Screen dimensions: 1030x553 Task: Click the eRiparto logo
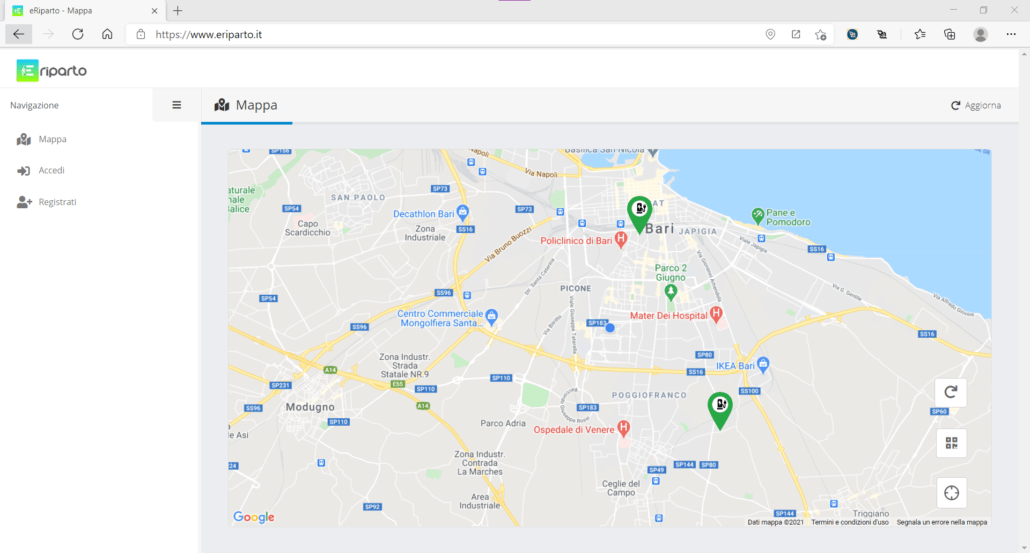(x=52, y=70)
